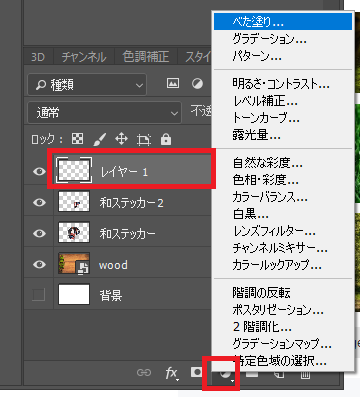Select layer name 和ステッカー2
360x397 pixels.
[131, 203]
